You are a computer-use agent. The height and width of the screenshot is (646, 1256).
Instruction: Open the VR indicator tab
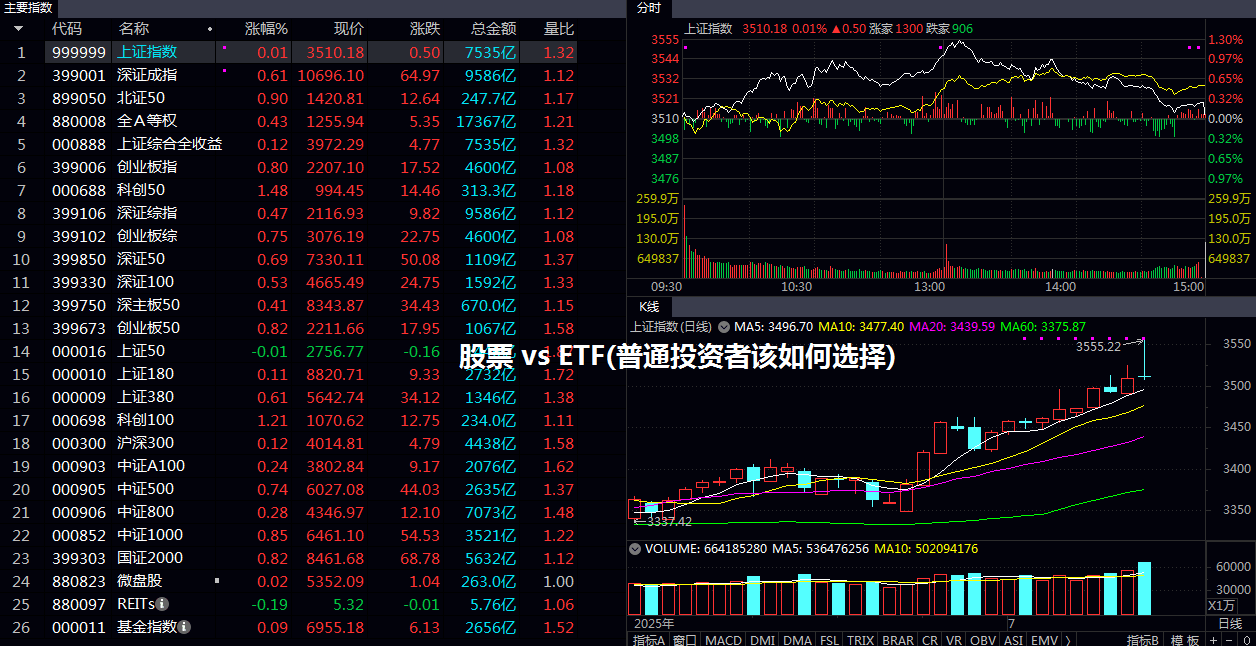(x=954, y=640)
